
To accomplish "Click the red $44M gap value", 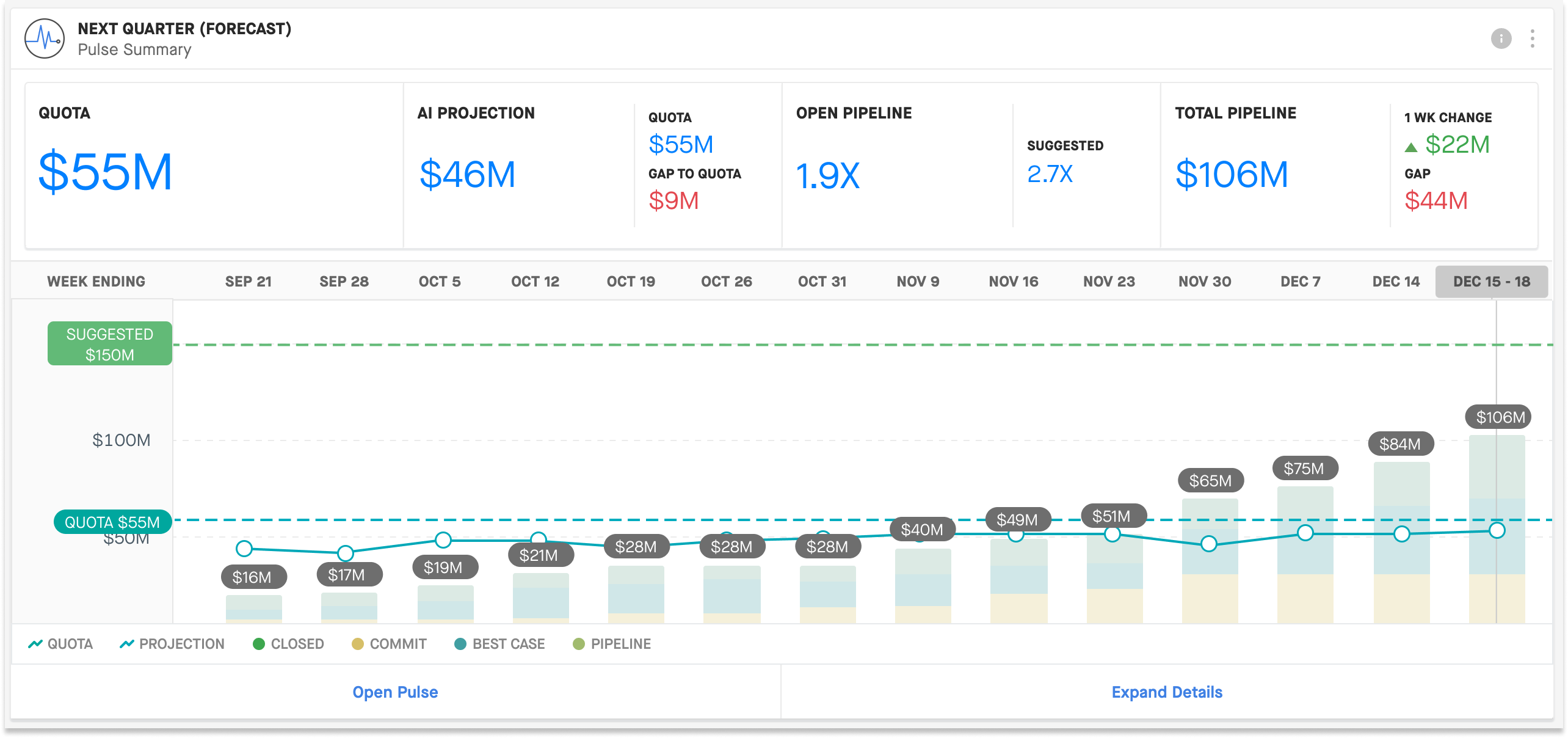I will click(1436, 201).
